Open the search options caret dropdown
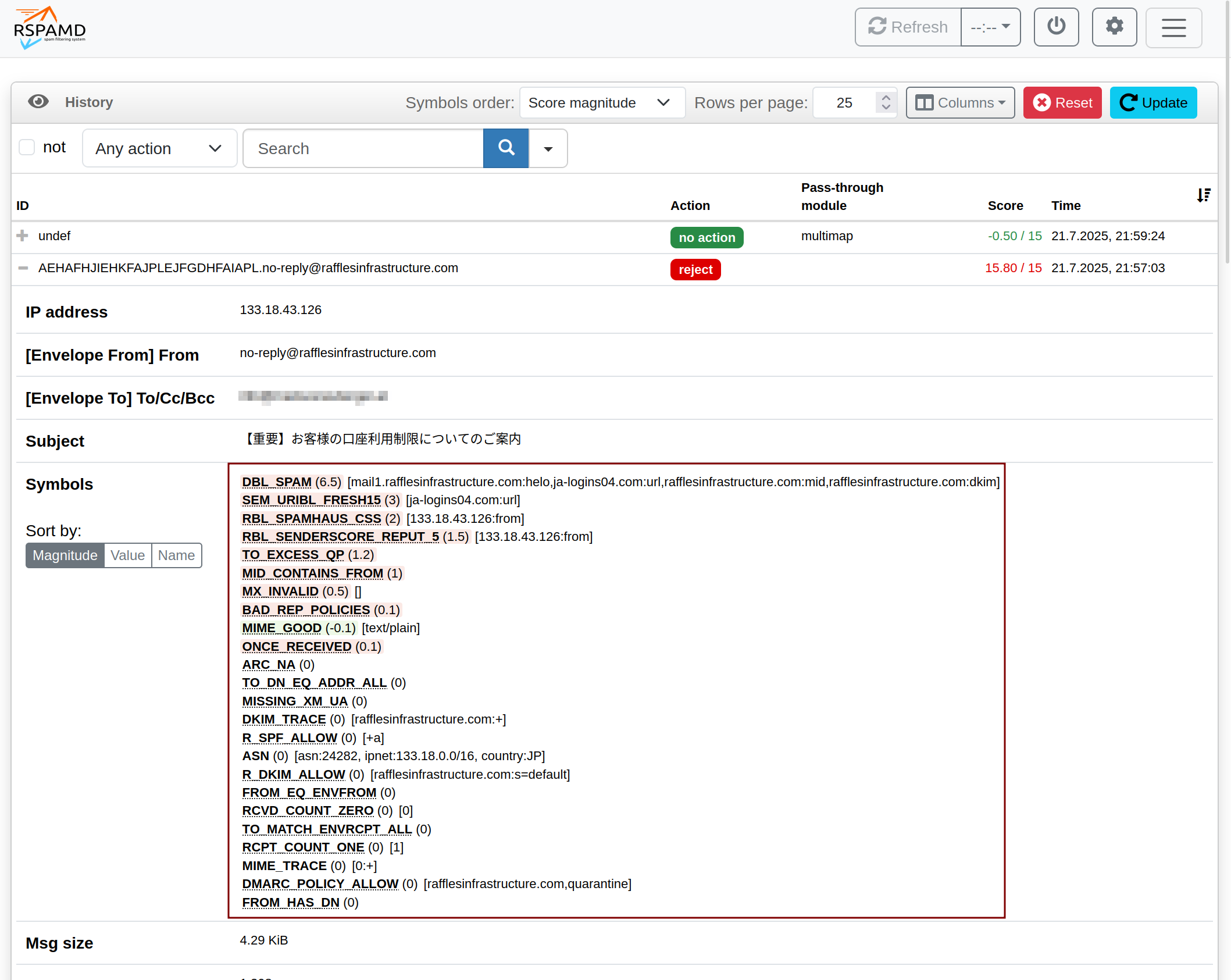The image size is (1231, 980). (x=548, y=148)
